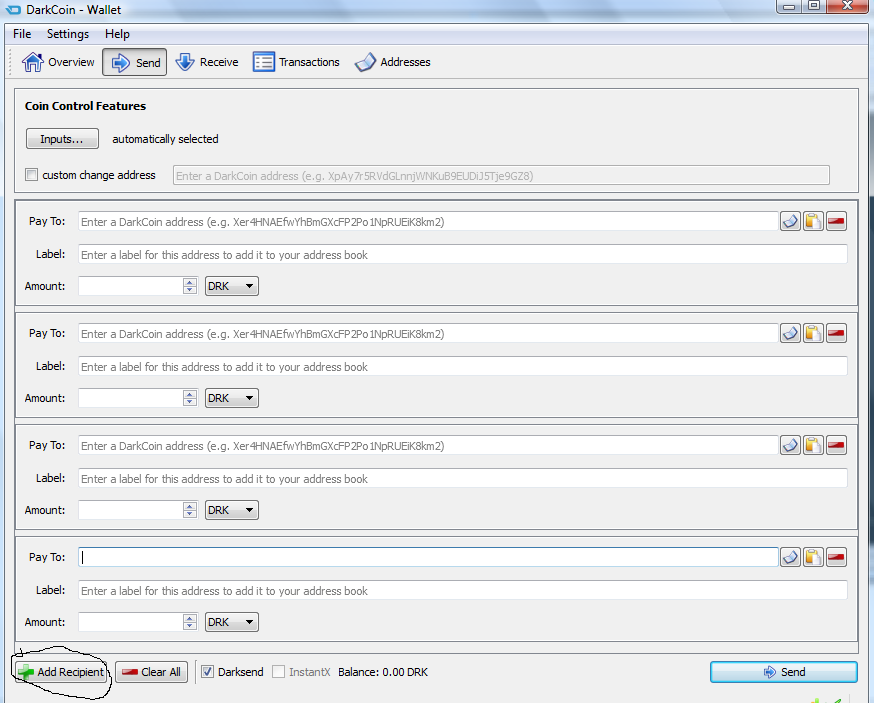Image resolution: width=874 pixels, height=703 pixels.
Task: Paste clipboard address into second recipient
Action: pos(813,333)
